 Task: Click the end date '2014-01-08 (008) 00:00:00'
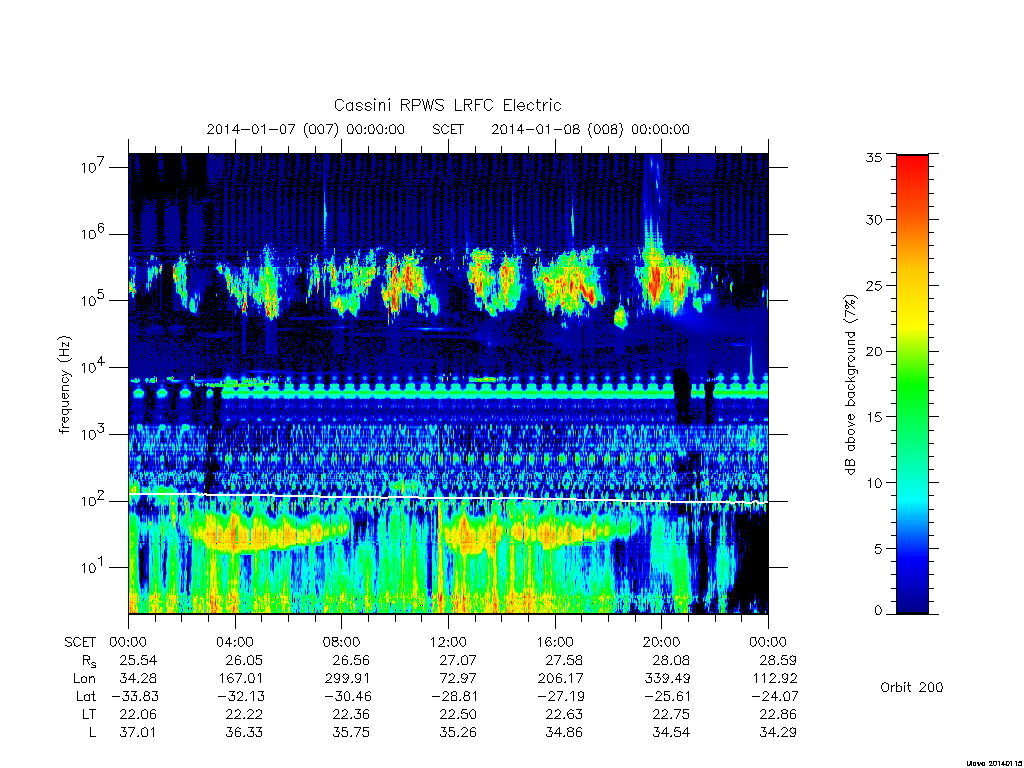tap(590, 129)
